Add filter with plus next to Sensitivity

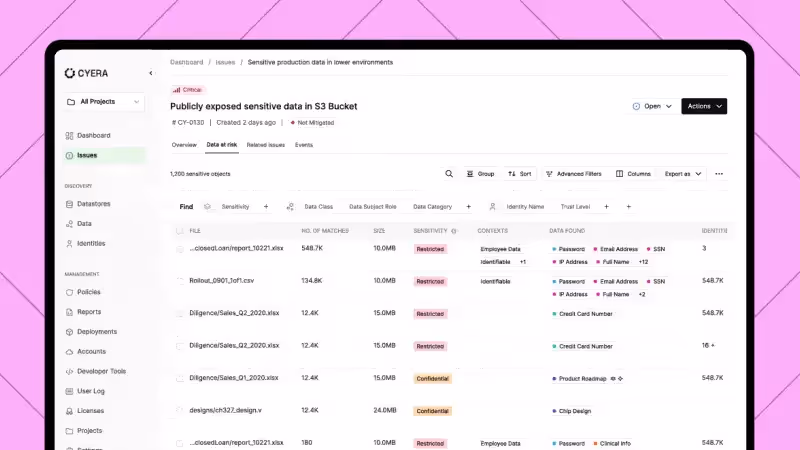point(266,207)
